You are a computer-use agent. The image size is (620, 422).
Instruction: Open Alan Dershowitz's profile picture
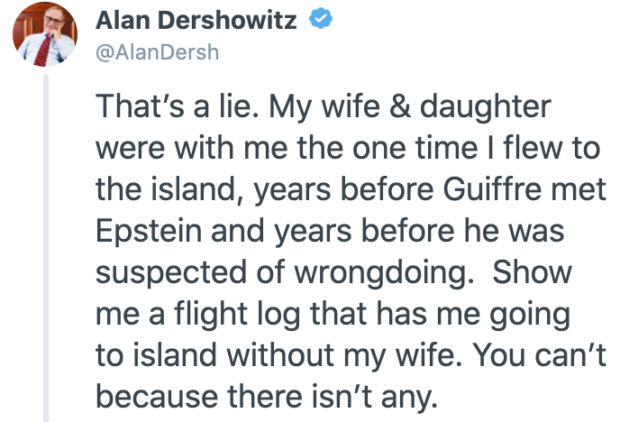[x=45, y=34]
